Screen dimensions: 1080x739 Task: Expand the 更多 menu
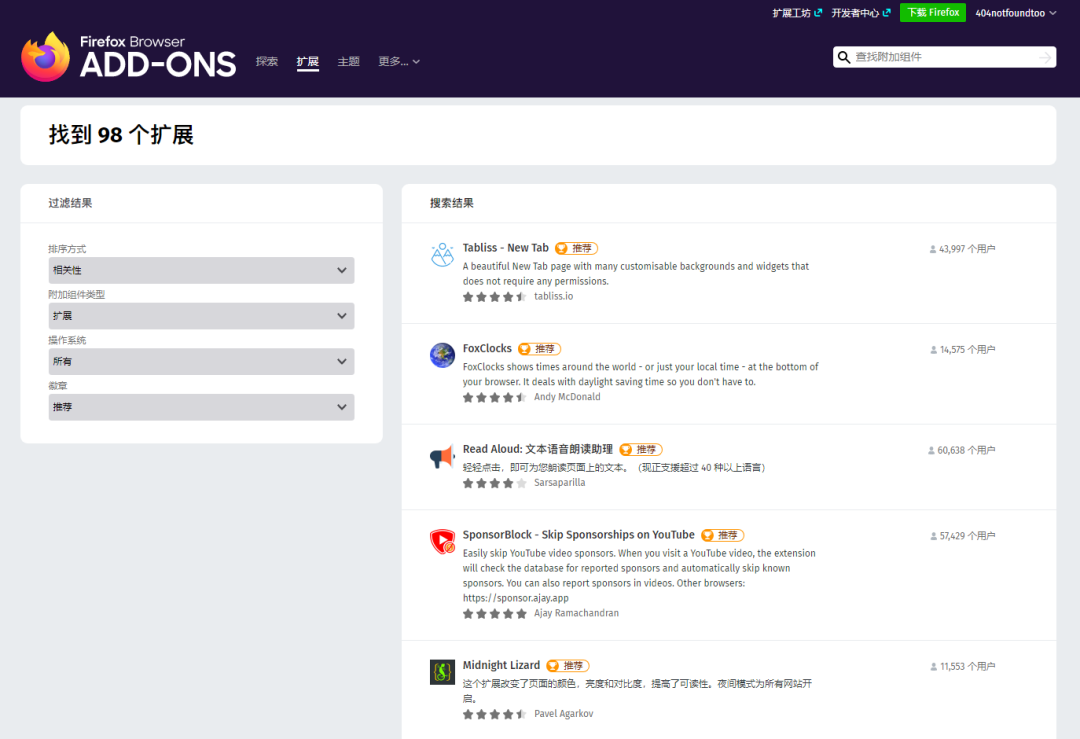399,61
